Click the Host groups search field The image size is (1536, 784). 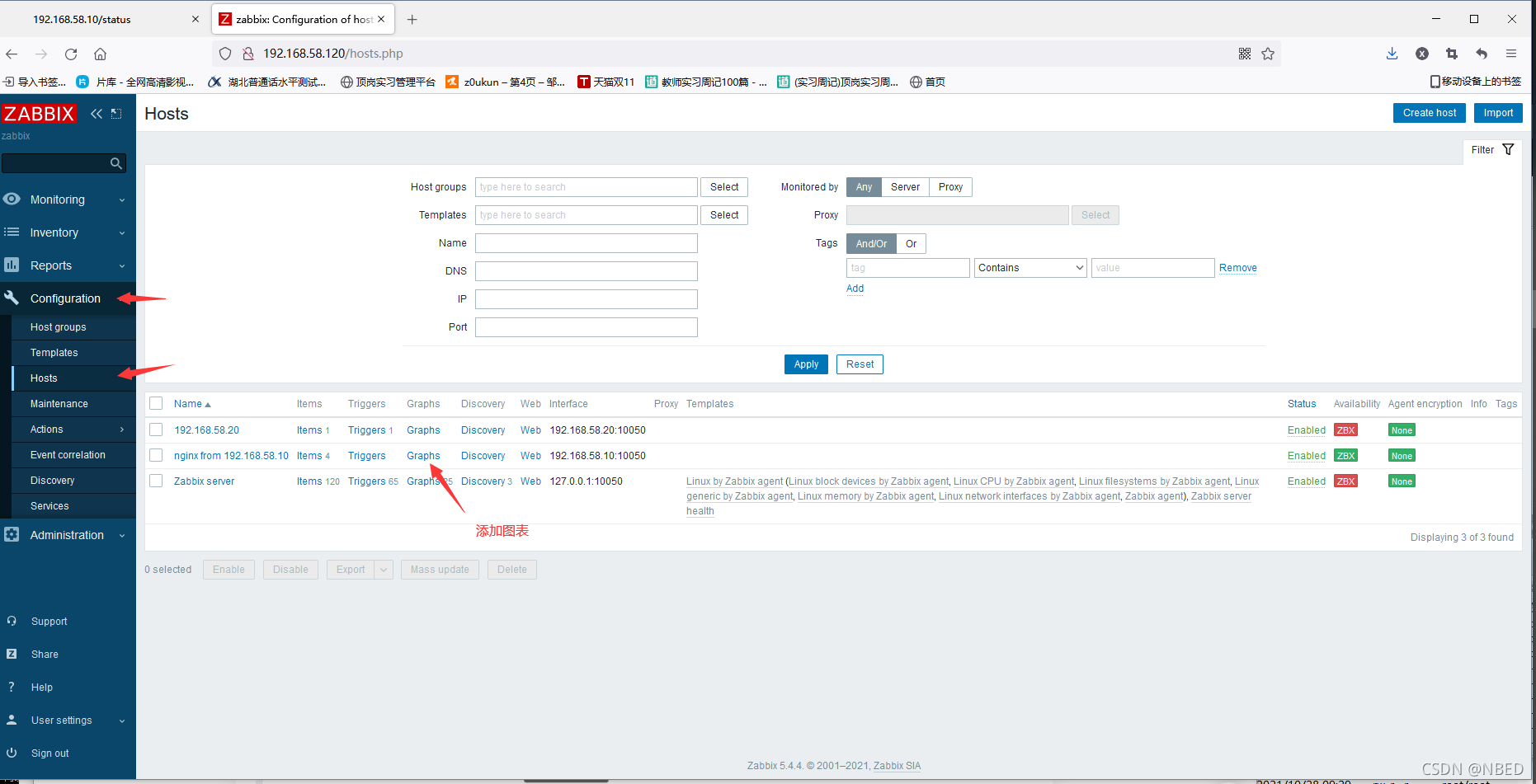pos(587,187)
